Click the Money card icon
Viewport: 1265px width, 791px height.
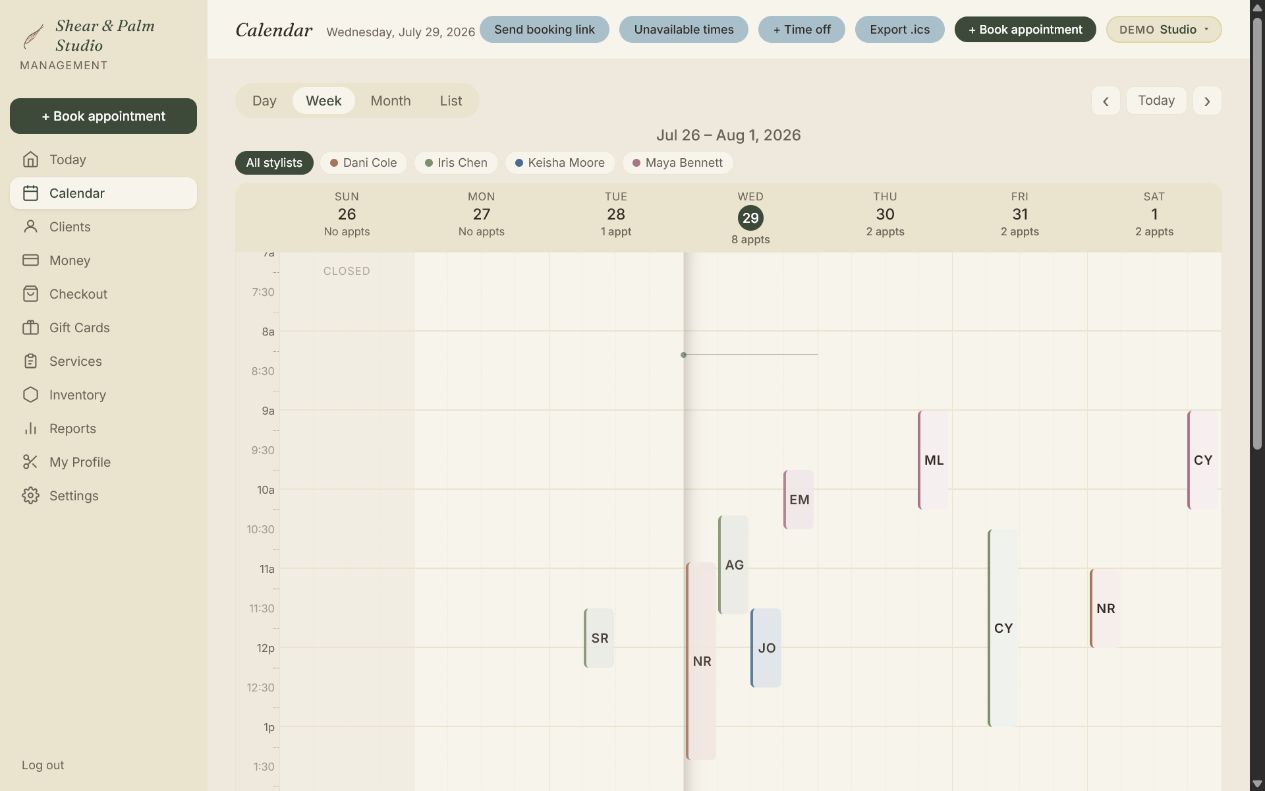31,260
